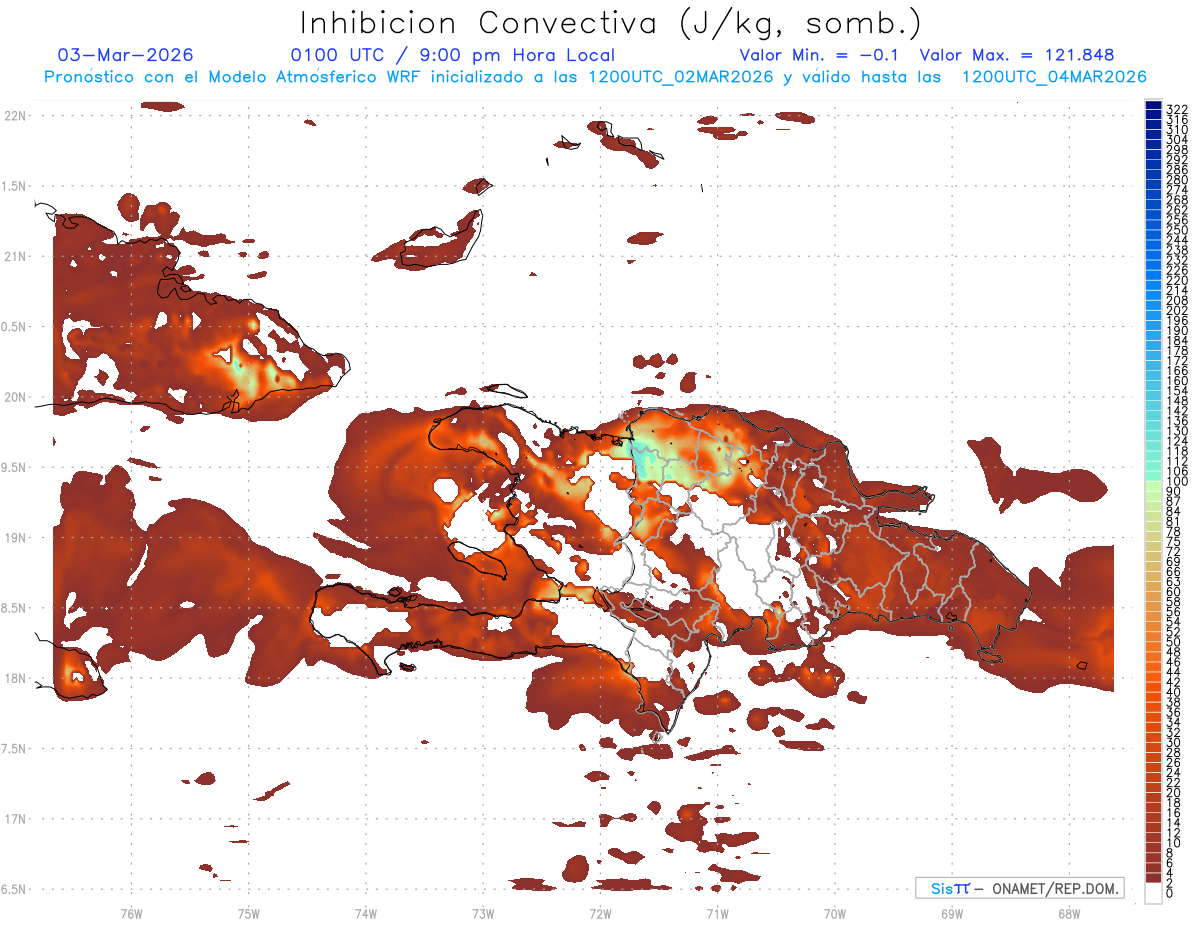Click the '322' value on the color scale
Screen dimensions: 1200x927
pyautogui.click(x=1177, y=108)
